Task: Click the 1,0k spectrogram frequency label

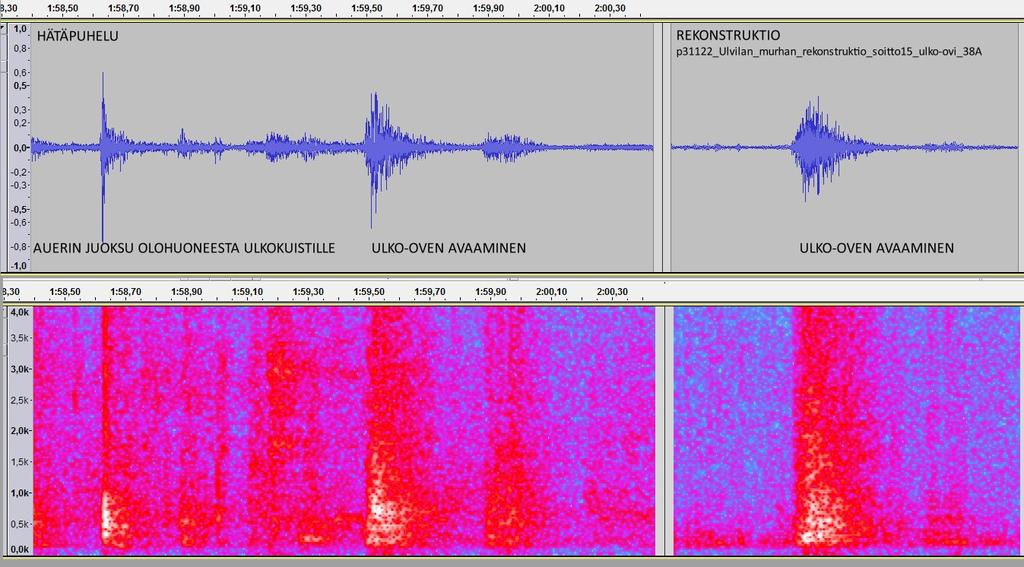Action: coord(20,493)
